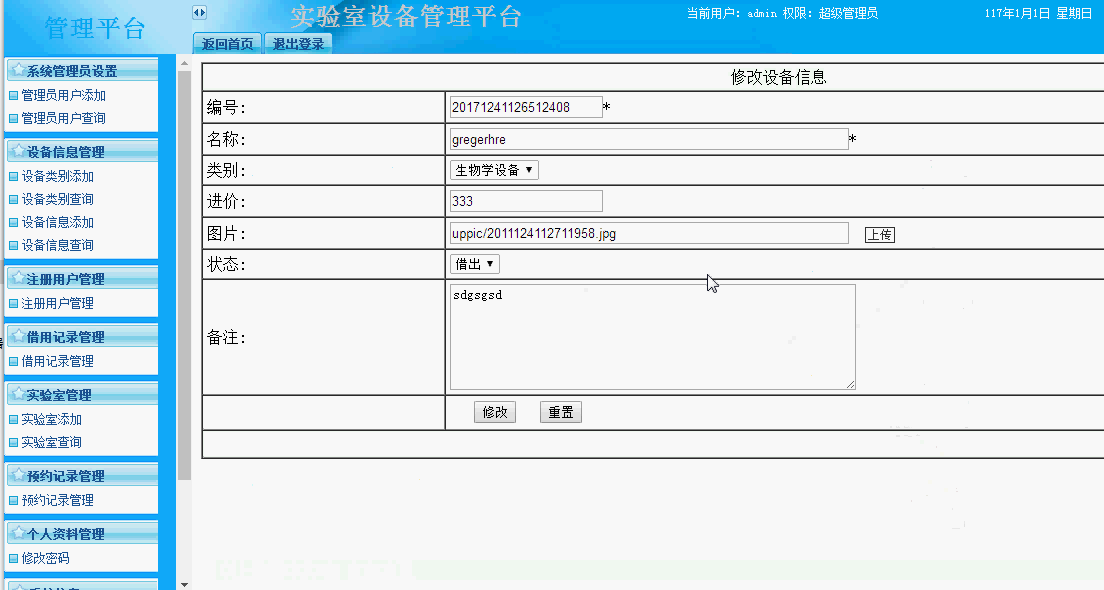Click the date text 117年1月1日 星期日

[1038, 13]
